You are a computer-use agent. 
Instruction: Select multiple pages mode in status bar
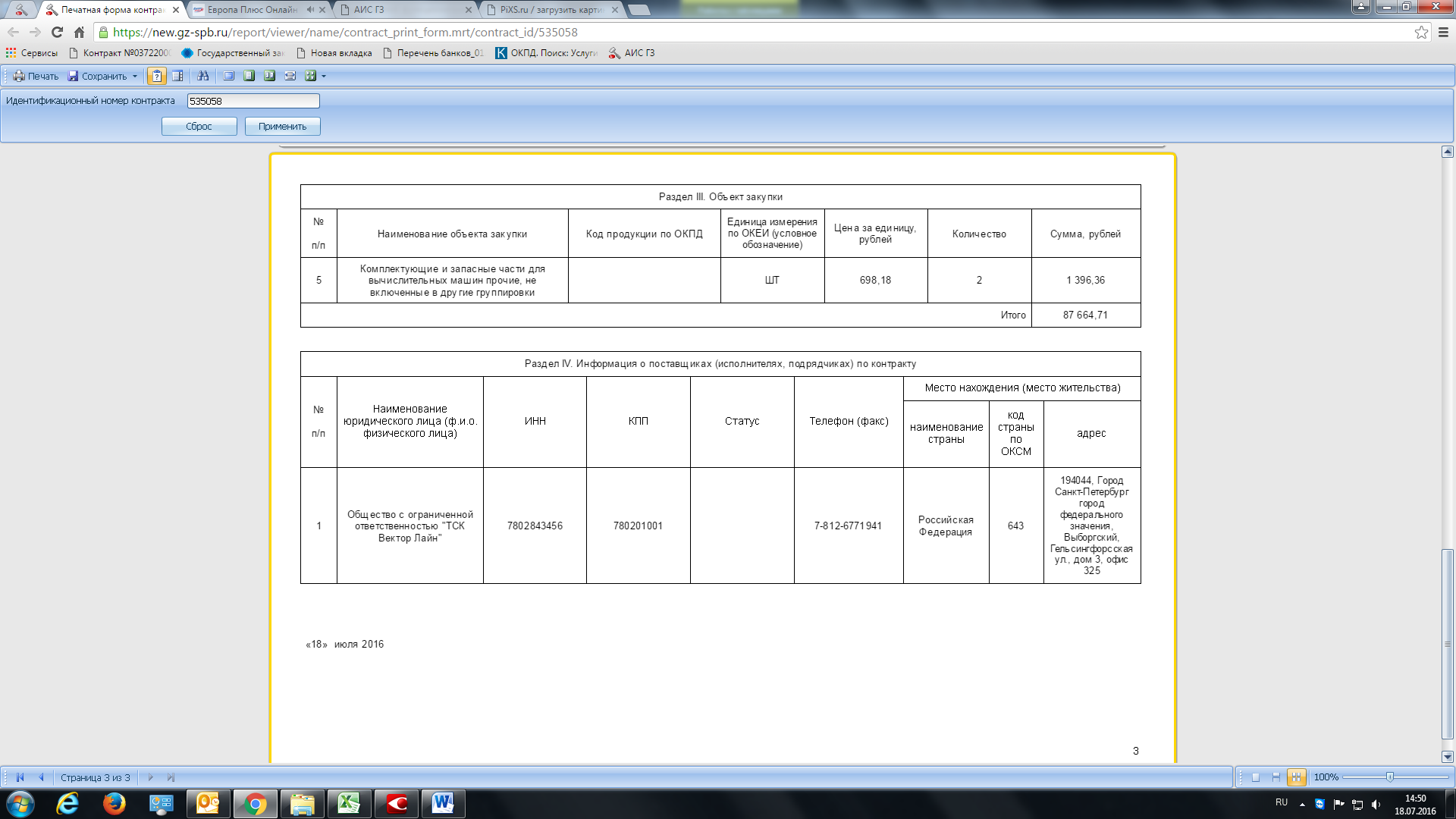click(1297, 777)
